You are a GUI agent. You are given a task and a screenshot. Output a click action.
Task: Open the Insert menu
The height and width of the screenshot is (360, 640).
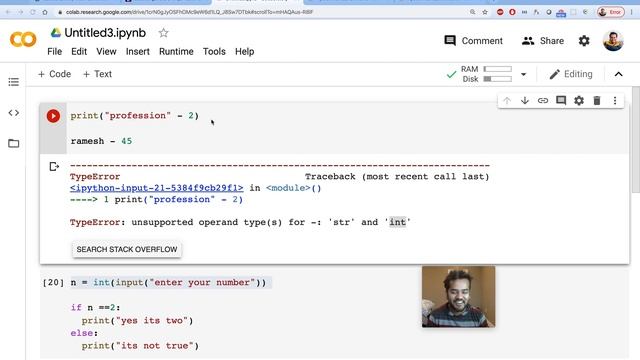coord(138,51)
